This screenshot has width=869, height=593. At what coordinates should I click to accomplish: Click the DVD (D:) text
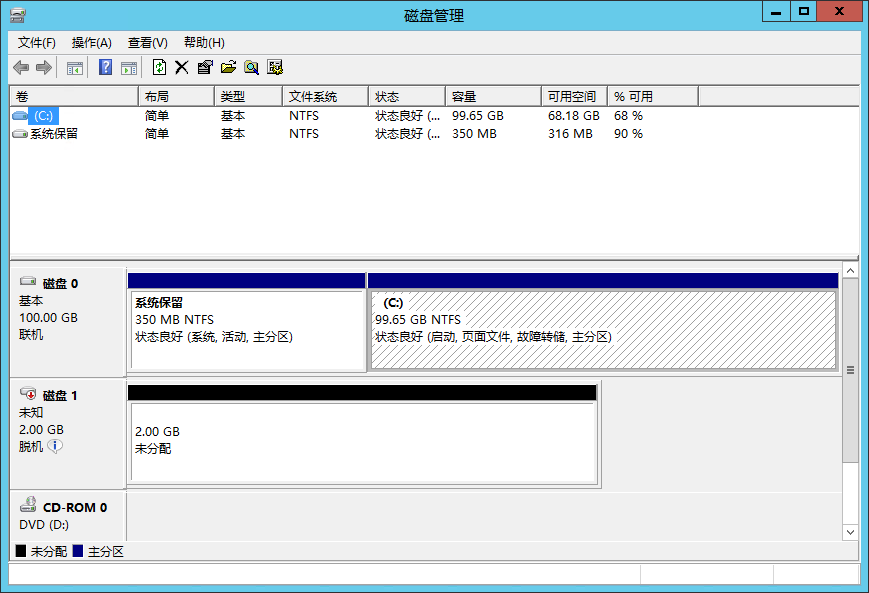44,524
